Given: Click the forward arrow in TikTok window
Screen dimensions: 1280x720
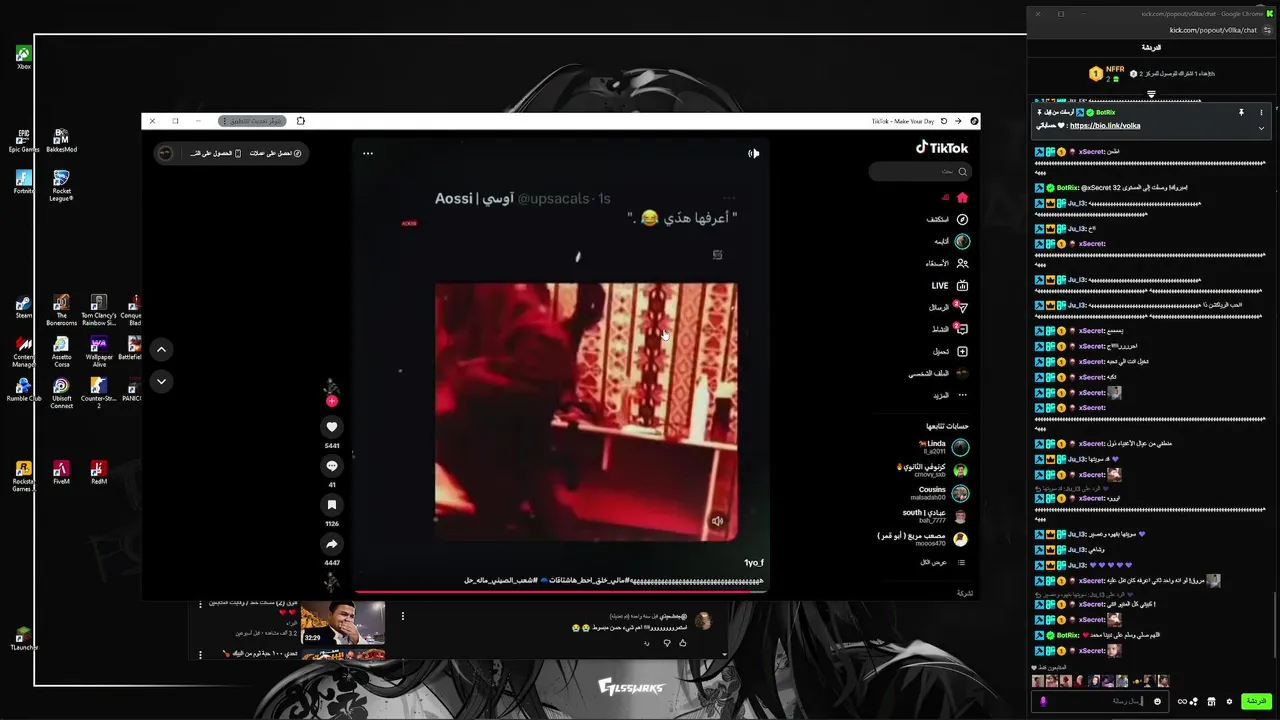Looking at the screenshot, I should coord(958,121).
